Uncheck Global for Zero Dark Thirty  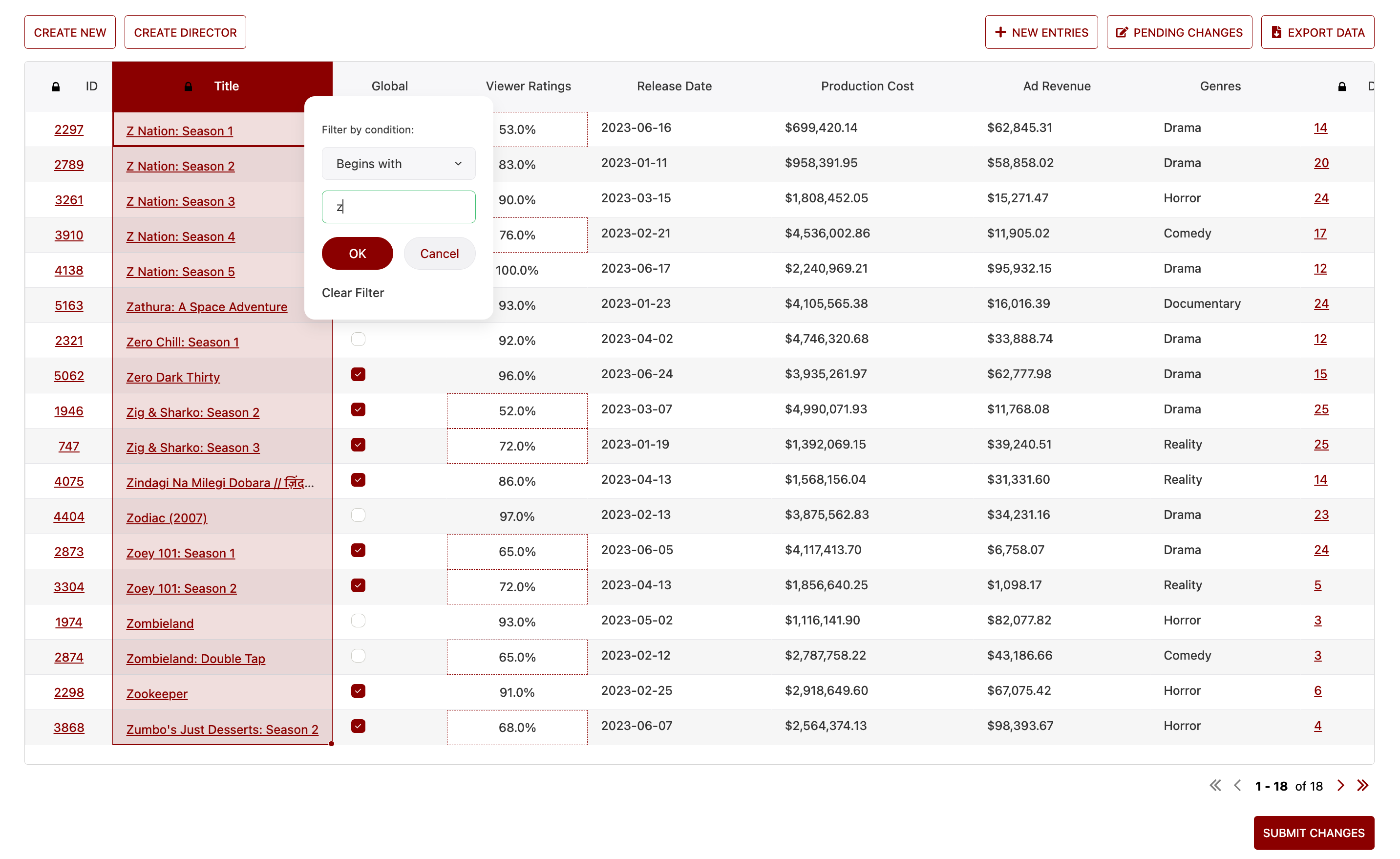point(358,374)
